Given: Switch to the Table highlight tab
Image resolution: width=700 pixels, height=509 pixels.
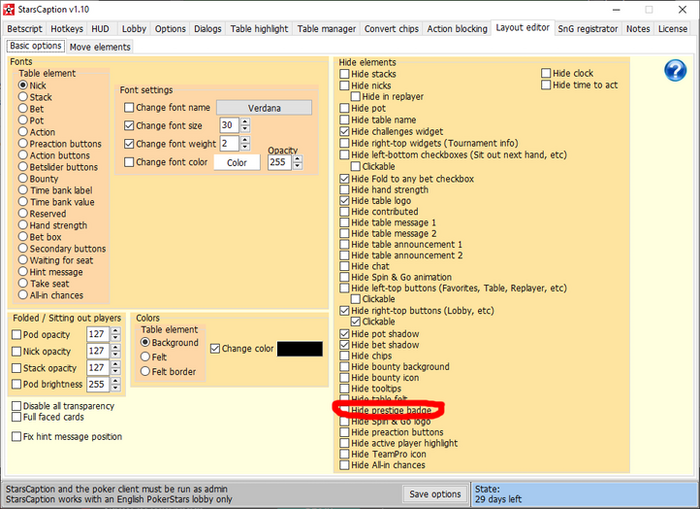Looking at the screenshot, I should pyautogui.click(x=259, y=28).
